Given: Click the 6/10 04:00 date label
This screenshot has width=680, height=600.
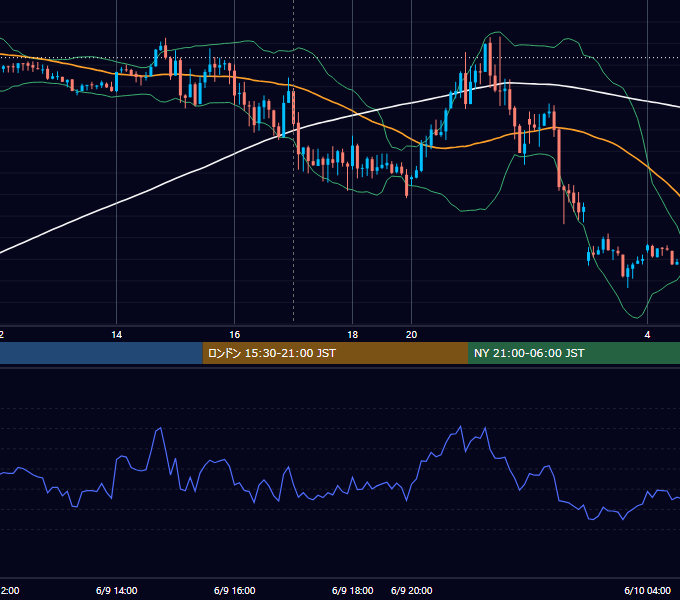Looking at the screenshot, I should [x=647, y=590].
